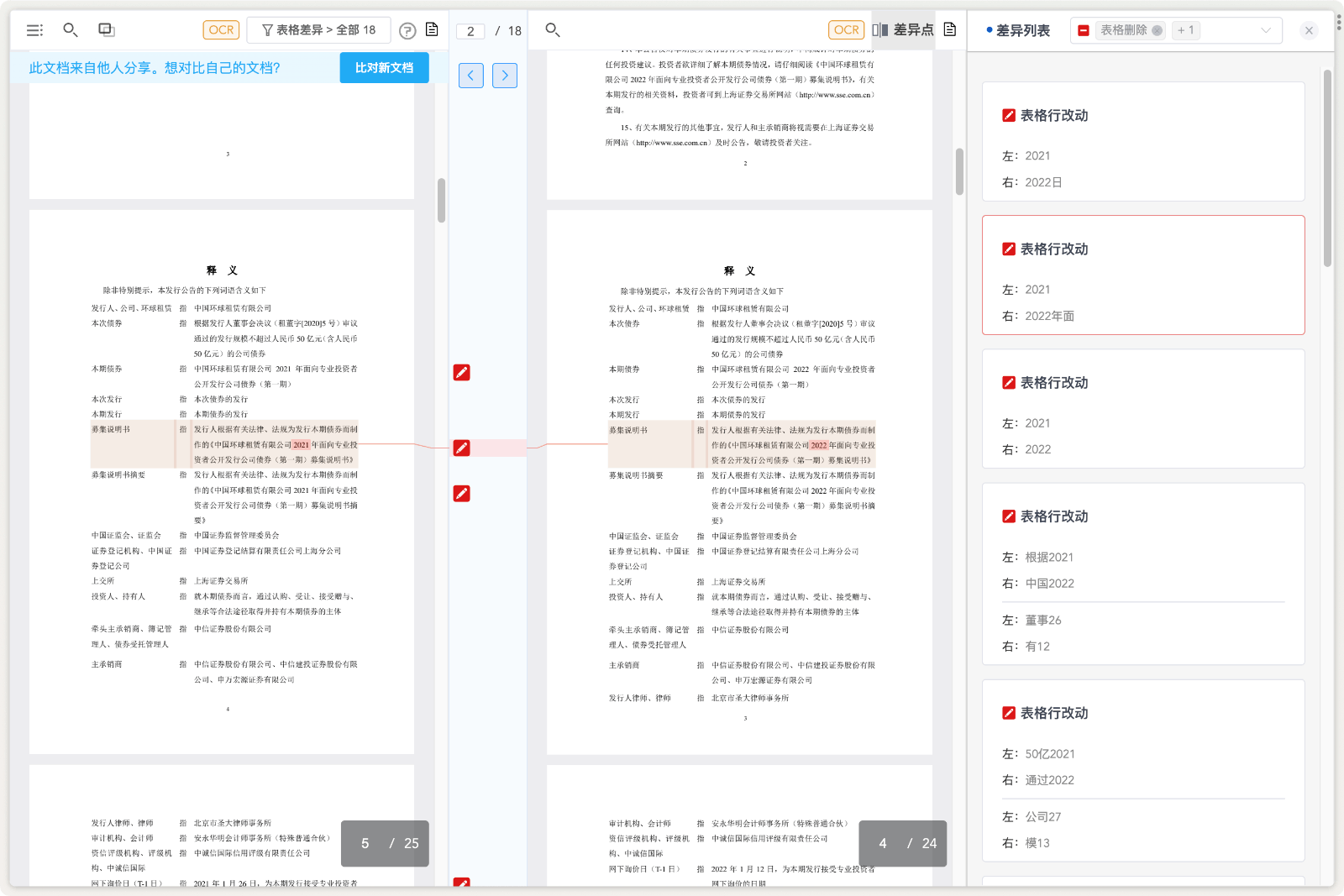Toggle OCR mode for the left document
Screen dimensions: 1344x896
[x=220, y=29]
